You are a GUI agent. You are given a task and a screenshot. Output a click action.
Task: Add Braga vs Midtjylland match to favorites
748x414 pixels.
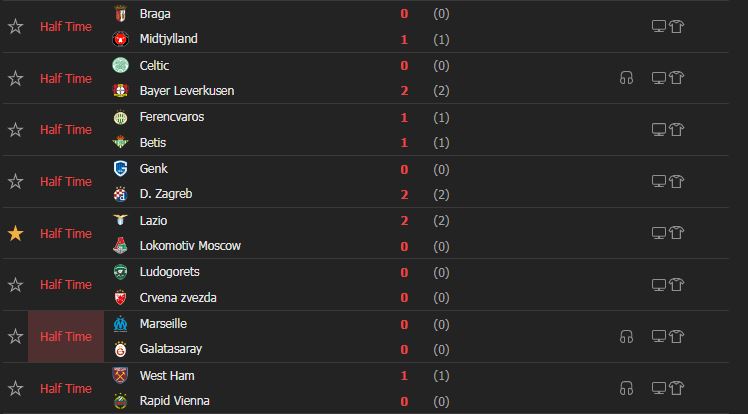point(15,26)
